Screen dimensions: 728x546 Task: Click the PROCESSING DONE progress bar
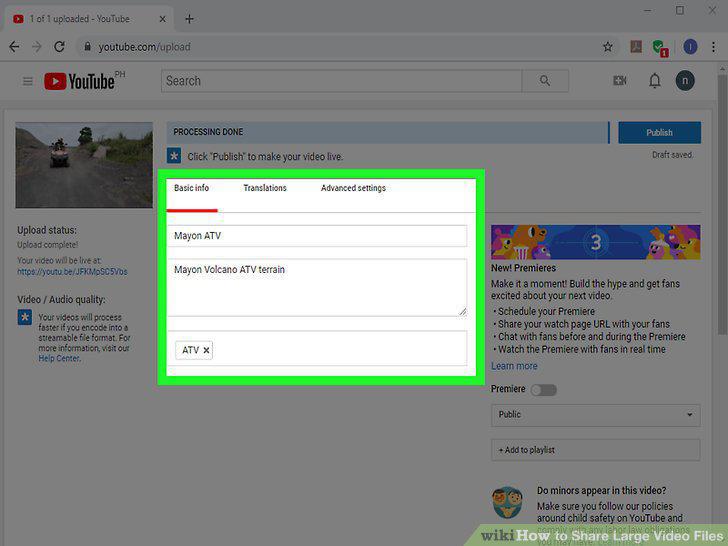[388, 132]
